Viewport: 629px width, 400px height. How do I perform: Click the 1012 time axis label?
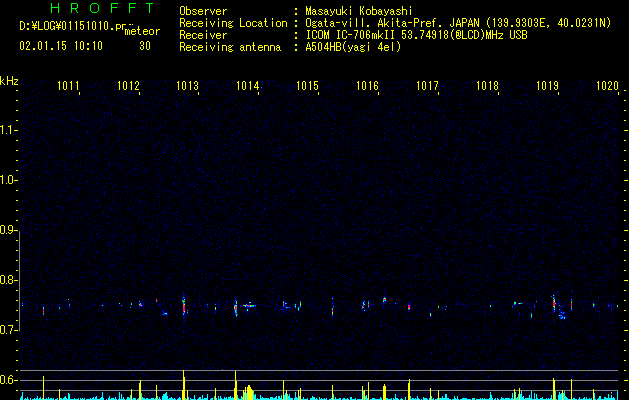(128, 86)
